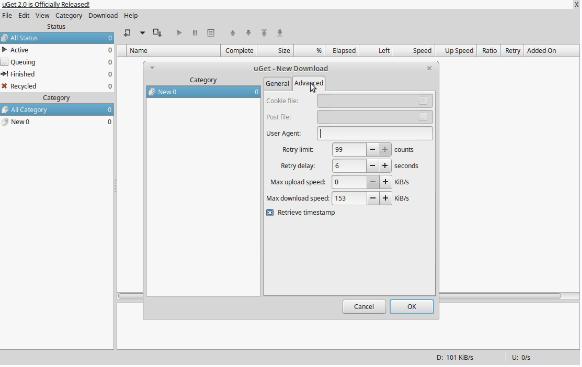Increase Max upload speed with plus
Screen dimensions: 582x367
click(385, 182)
